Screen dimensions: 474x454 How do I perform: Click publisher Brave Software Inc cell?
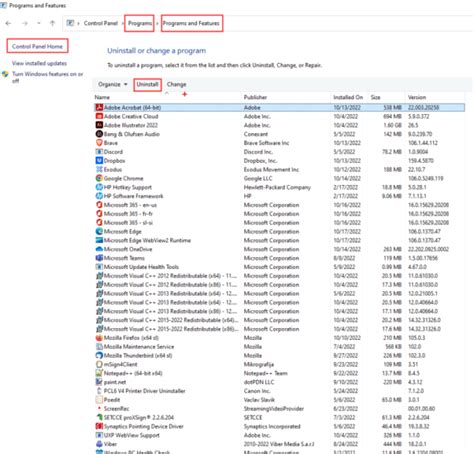coord(266,143)
